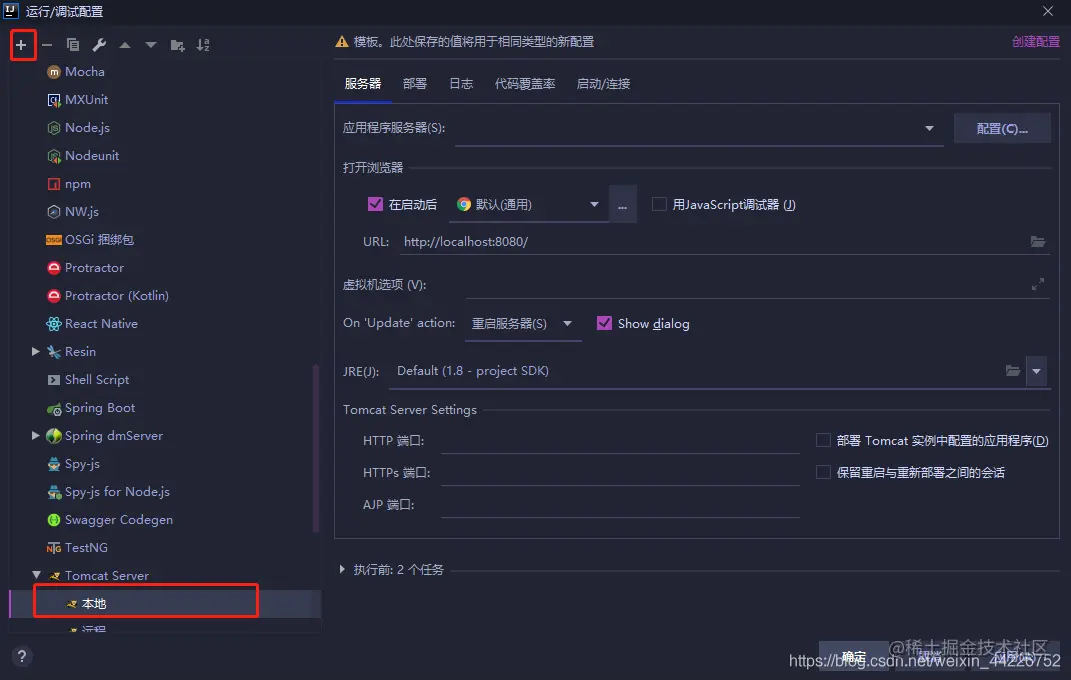Sort configurations alphabetically

coord(205,45)
